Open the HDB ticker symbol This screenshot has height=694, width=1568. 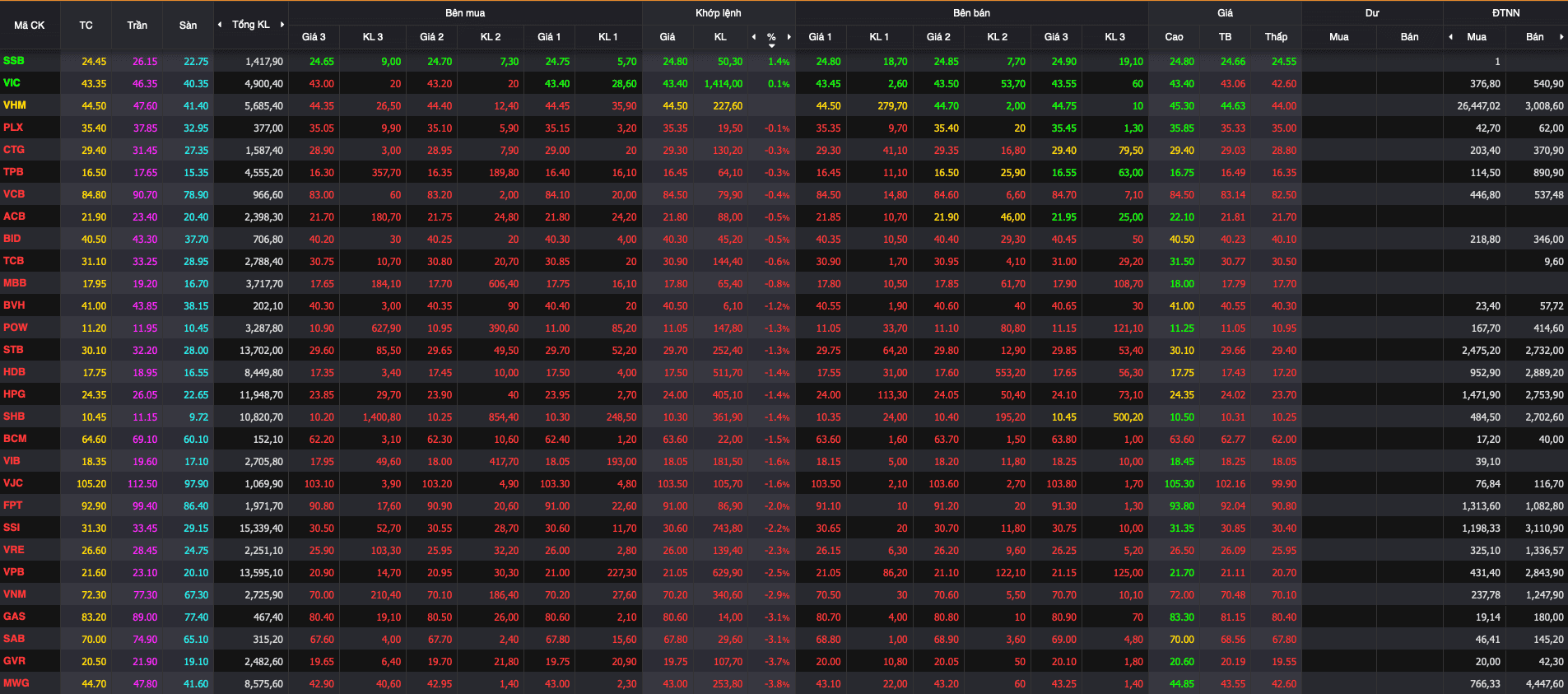click(x=14, y=372)
